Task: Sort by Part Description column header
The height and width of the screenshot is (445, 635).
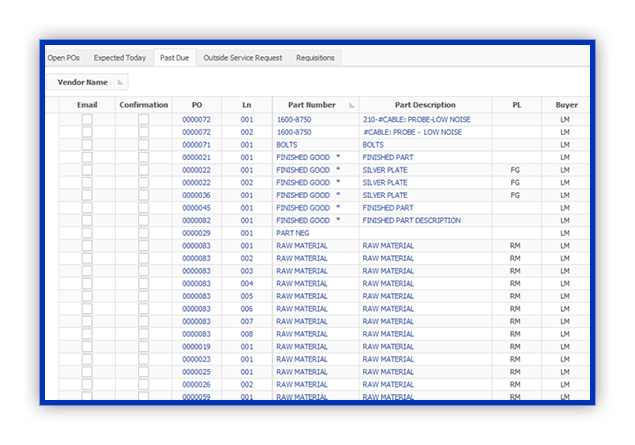Action: pyautogui.click(x=425, y=105)
